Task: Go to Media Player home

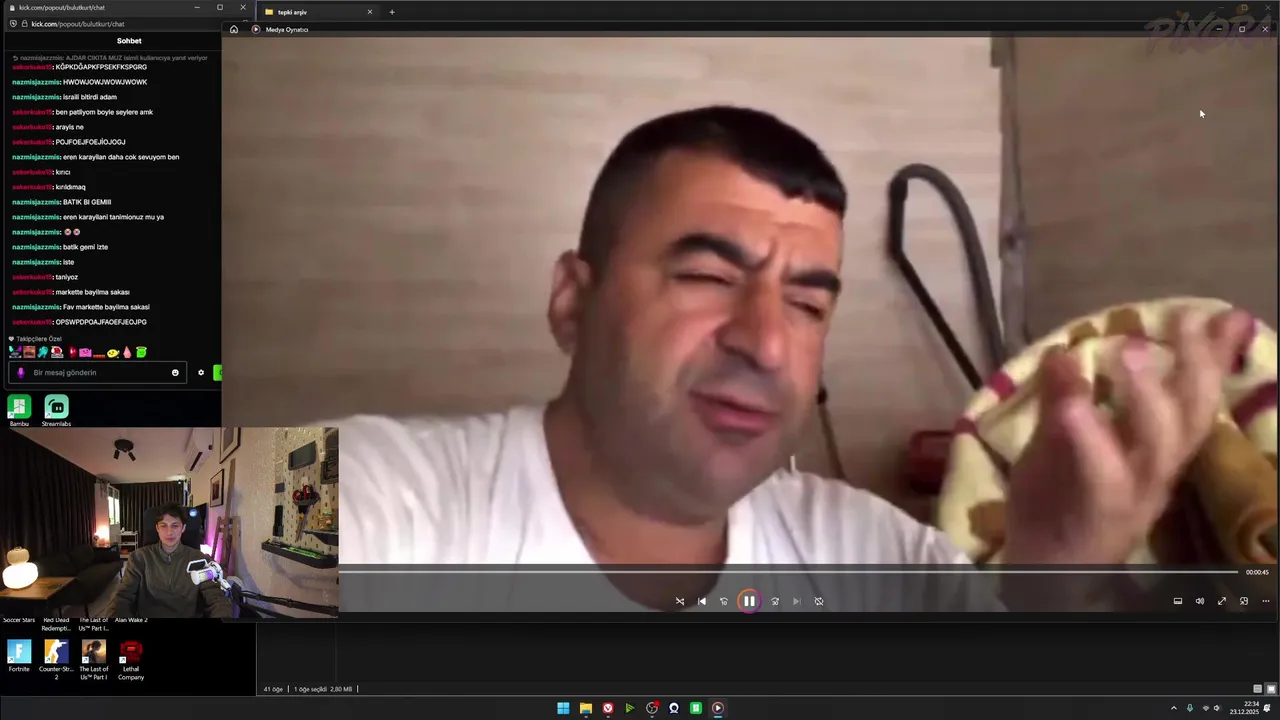Action: tap(234, 29)
